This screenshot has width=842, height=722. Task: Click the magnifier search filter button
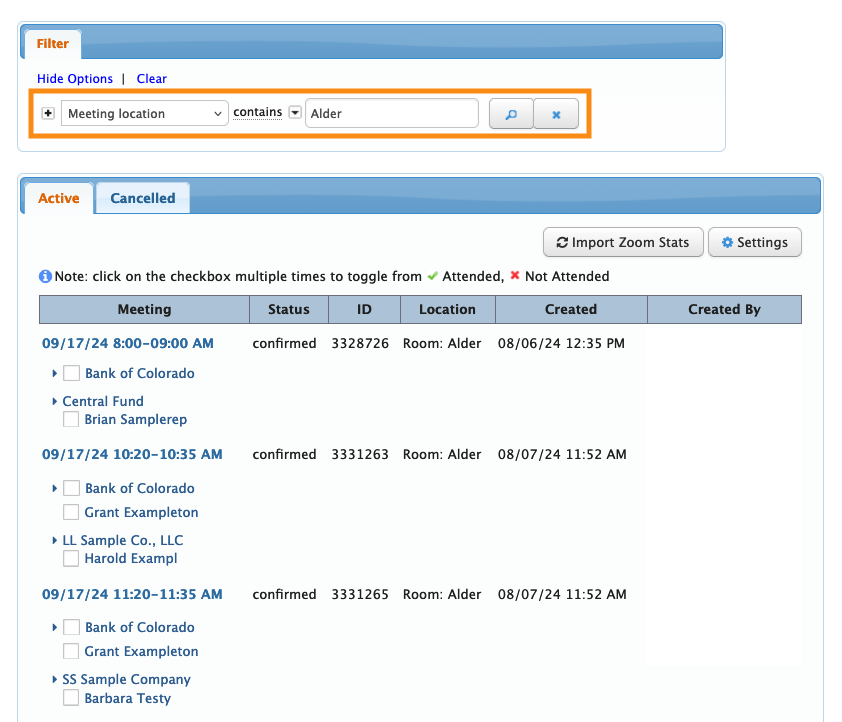pos(510,114)
